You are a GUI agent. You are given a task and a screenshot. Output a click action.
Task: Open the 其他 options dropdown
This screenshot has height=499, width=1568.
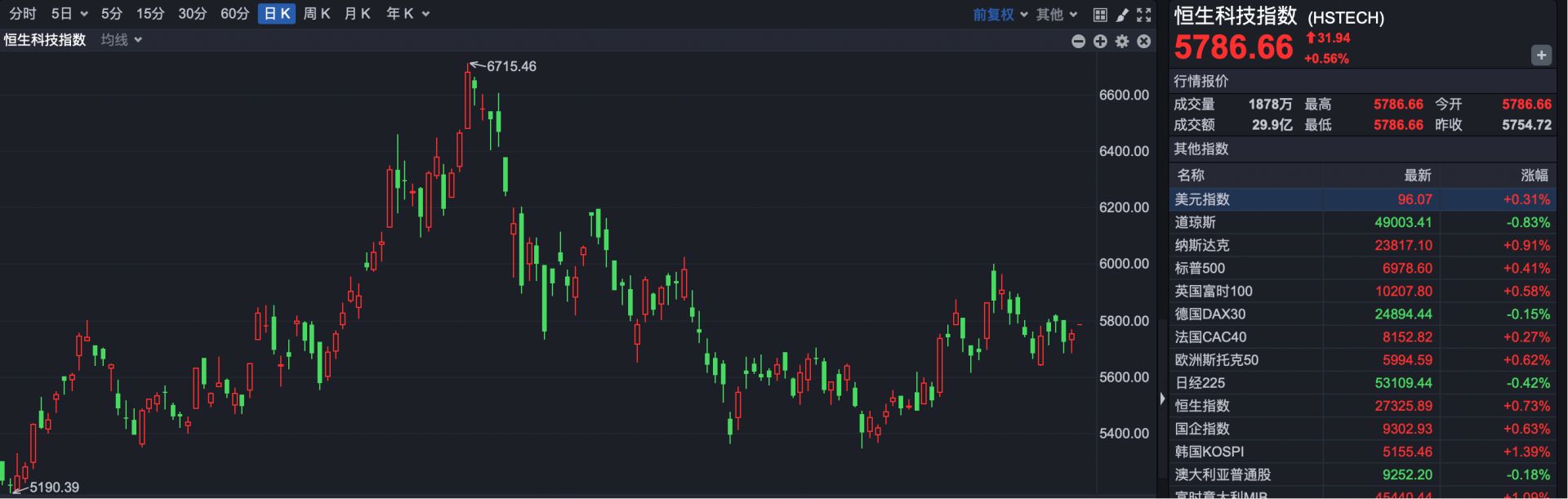pos(1056,15)
